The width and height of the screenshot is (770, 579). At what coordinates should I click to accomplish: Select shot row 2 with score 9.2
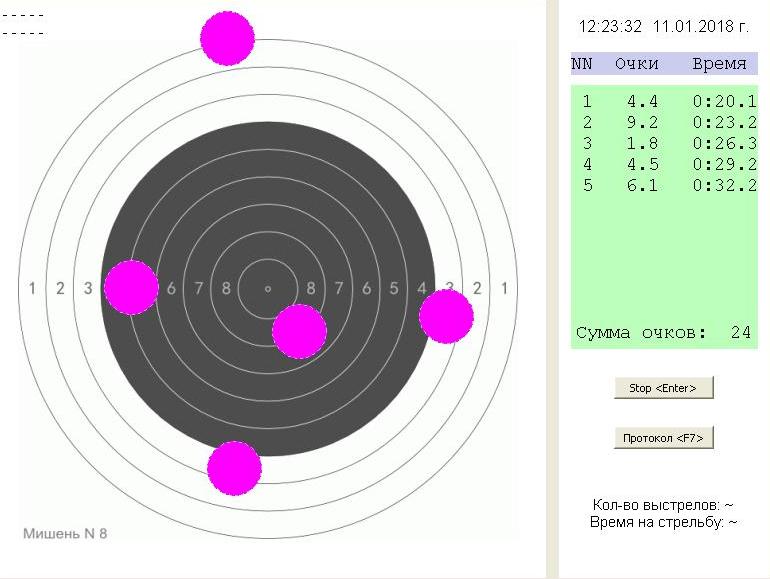664,122
